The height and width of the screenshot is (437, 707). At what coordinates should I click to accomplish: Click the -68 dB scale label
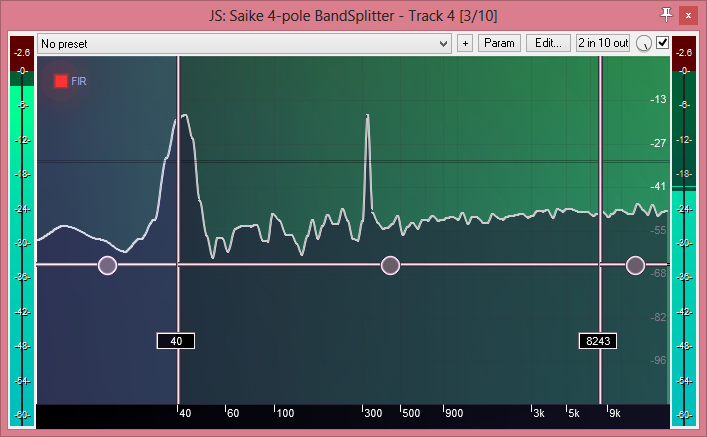tap(658, 273)
